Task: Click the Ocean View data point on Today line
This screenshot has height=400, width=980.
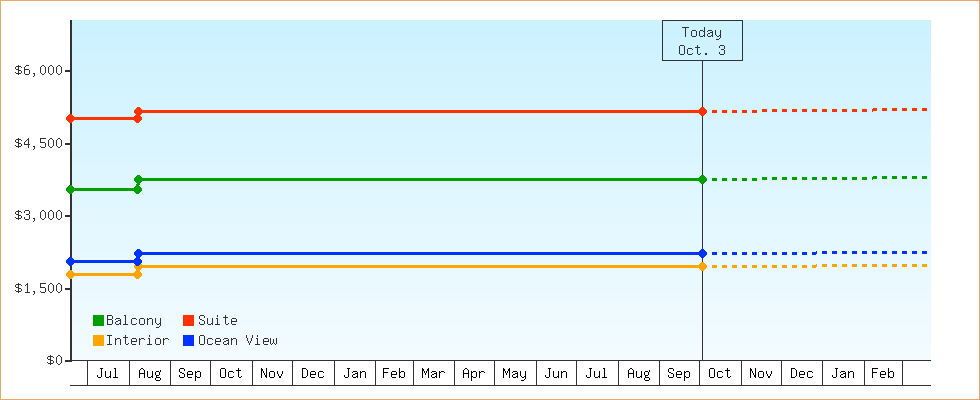Action: coord(702,253)
